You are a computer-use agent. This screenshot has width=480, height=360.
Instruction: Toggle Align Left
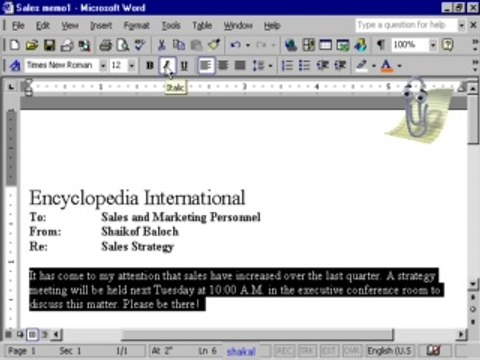coord(206,65)
